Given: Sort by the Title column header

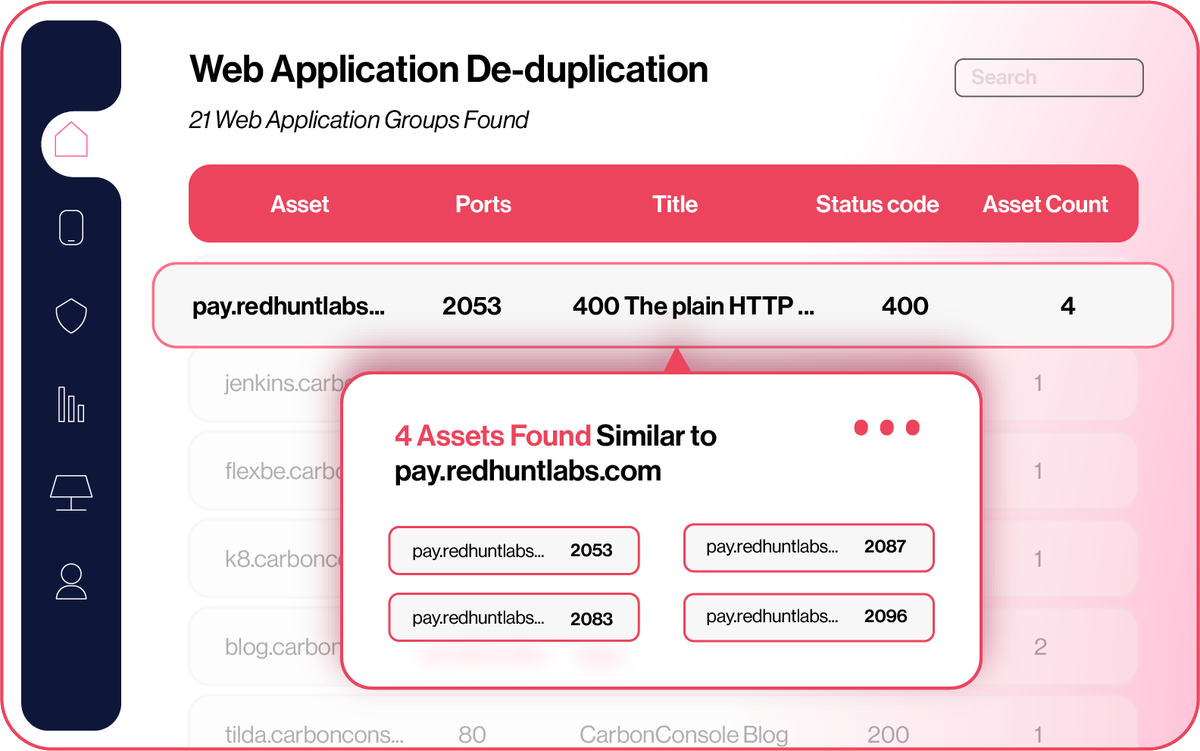Looking at the screenshot, I should pos(675,204).
